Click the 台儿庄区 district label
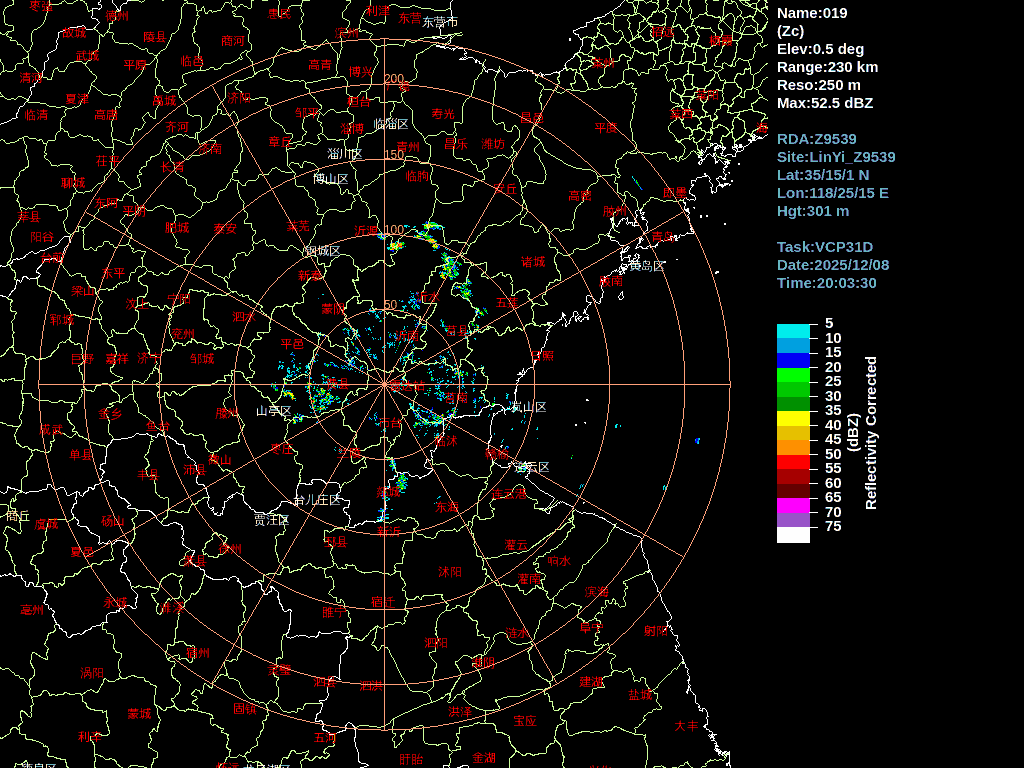This screenshot has width=1024, height=768. coord(317,500)
